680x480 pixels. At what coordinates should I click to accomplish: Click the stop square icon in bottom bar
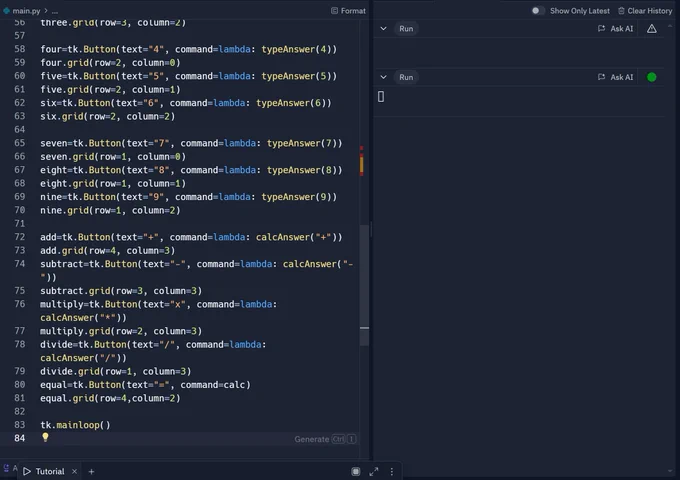[x=356, y=471]
